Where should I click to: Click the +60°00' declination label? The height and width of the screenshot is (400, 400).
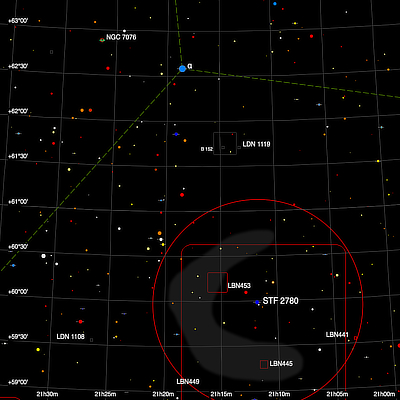point(18,292)
